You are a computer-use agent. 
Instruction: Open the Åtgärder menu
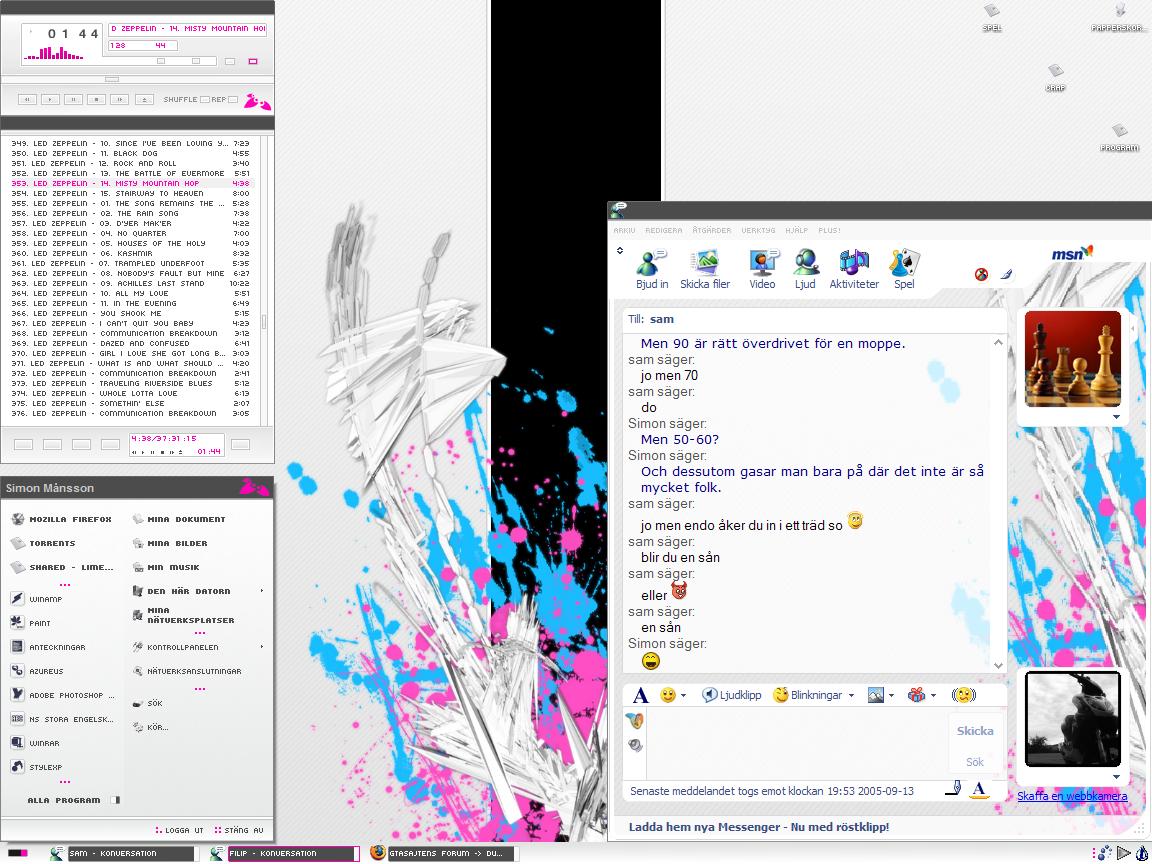coord(712,231)
